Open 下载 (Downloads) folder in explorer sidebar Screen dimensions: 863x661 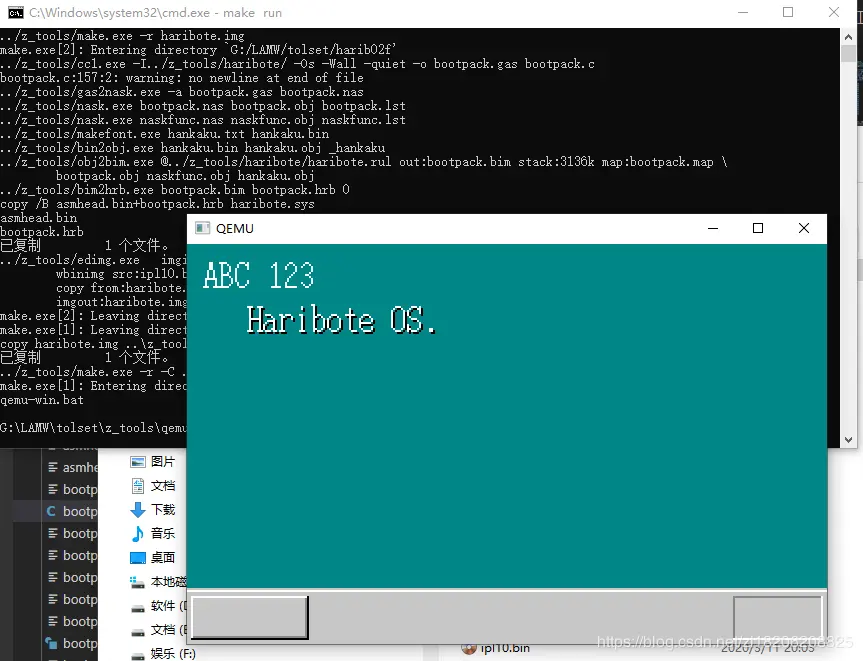tap(152, 510)
